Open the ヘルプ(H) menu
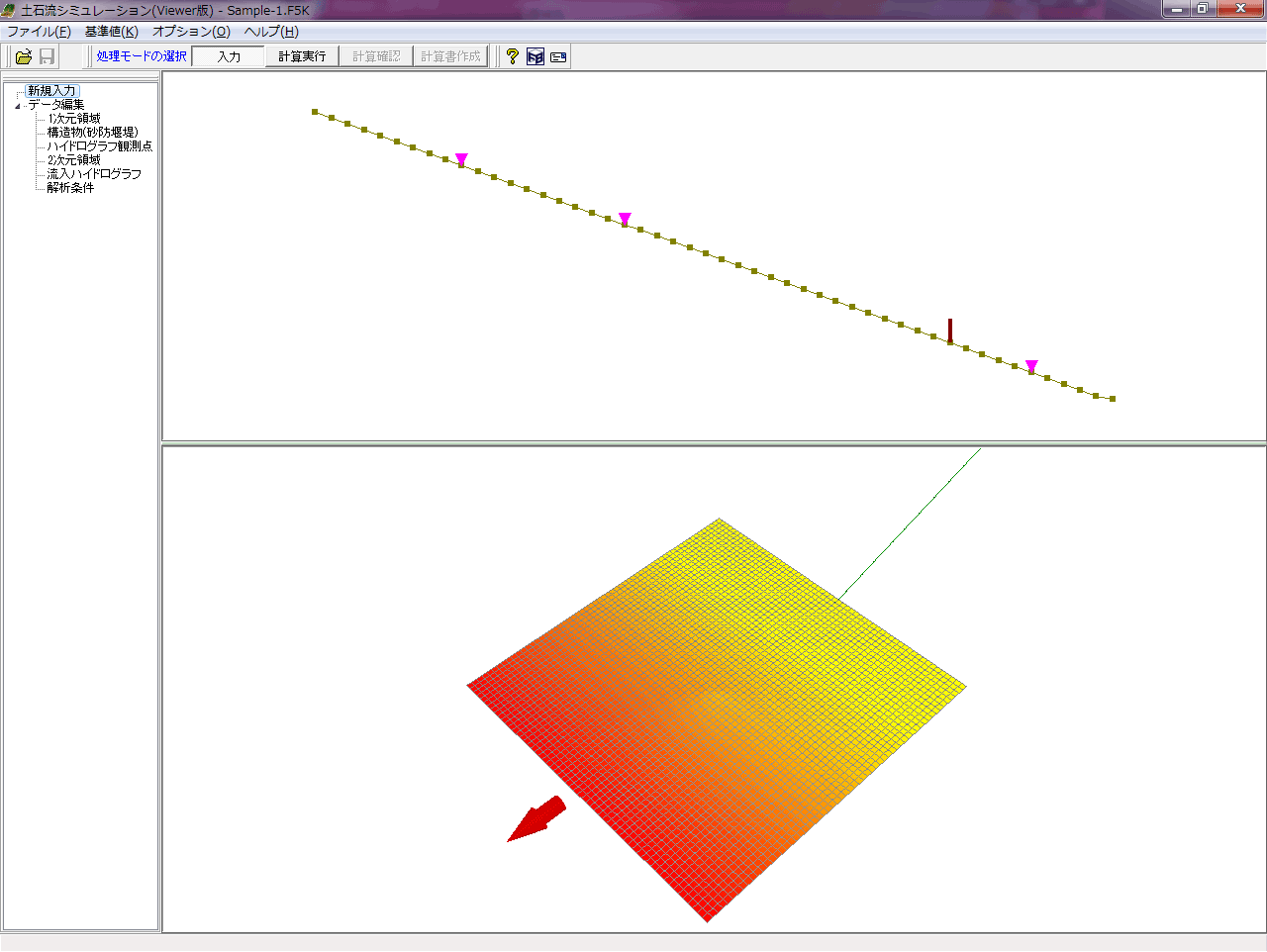The height and width of the screenshot is (952, 1267). tap(271, 32)
